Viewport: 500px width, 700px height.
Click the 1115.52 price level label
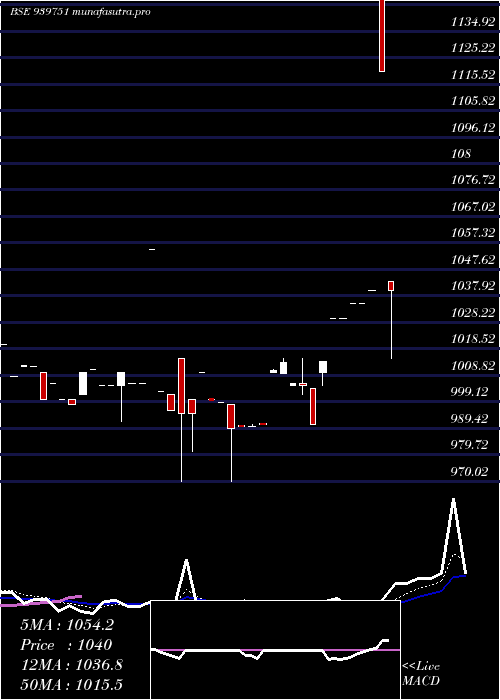click(x=473, y=75)
